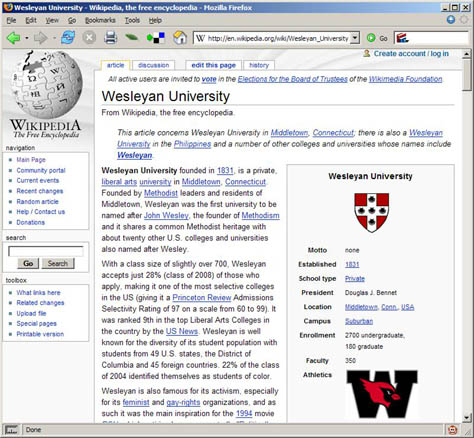The height and width of the screenshot is (438, 474).
Task: Click the blue update notification icon
Action: pyautogui.click(x=451, y=20)
